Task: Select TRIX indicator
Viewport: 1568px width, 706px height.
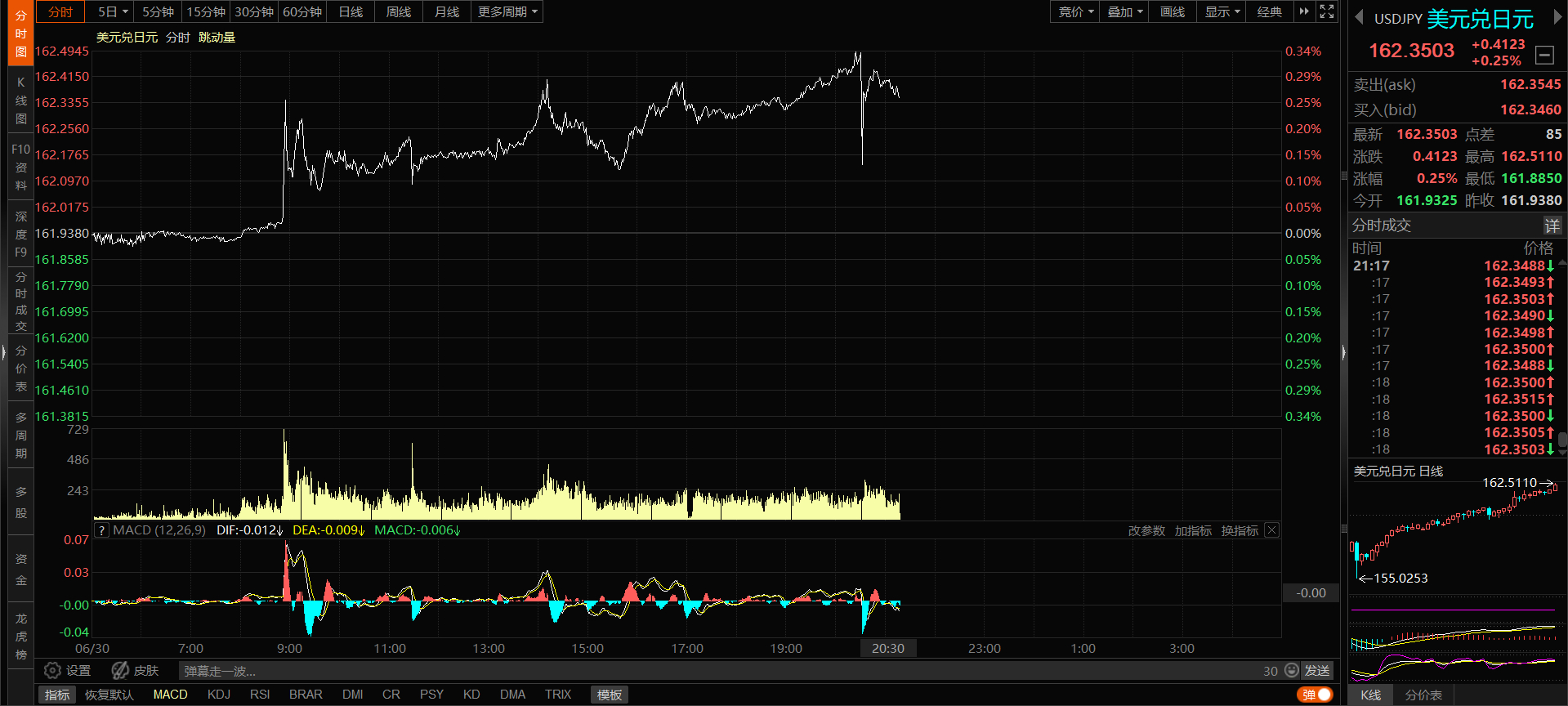Action: [x=558, y=695]
